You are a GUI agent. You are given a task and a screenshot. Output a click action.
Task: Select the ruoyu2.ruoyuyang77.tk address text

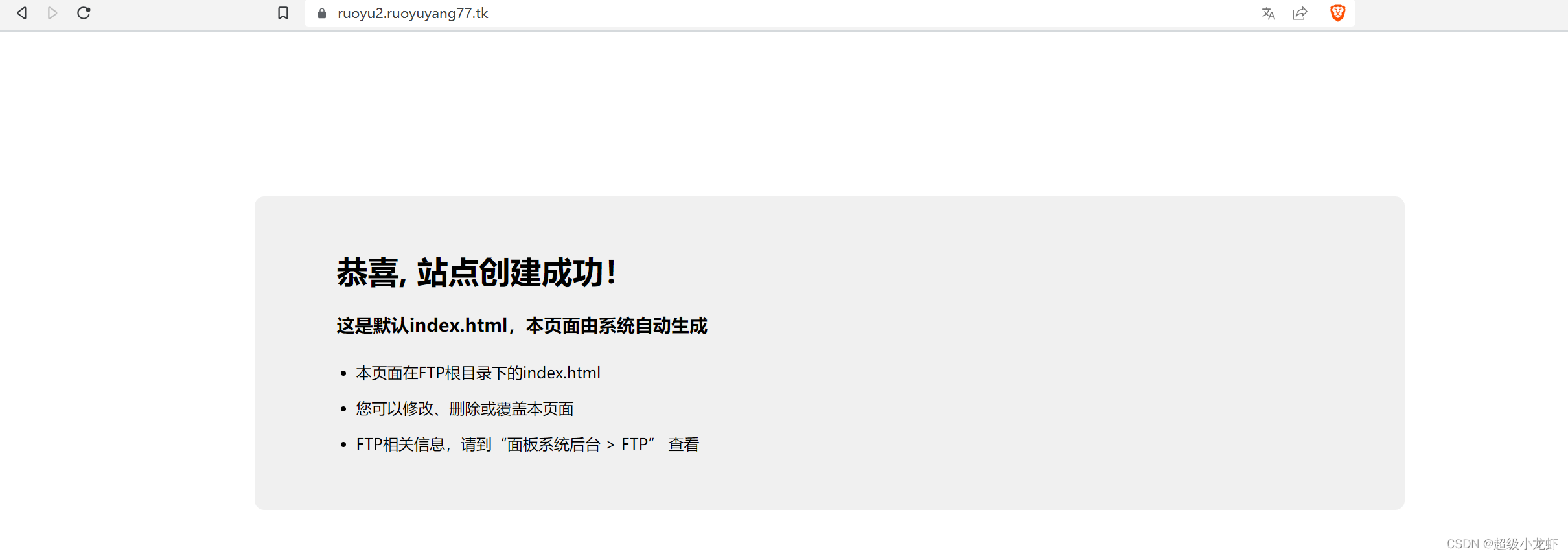[413, 14]
